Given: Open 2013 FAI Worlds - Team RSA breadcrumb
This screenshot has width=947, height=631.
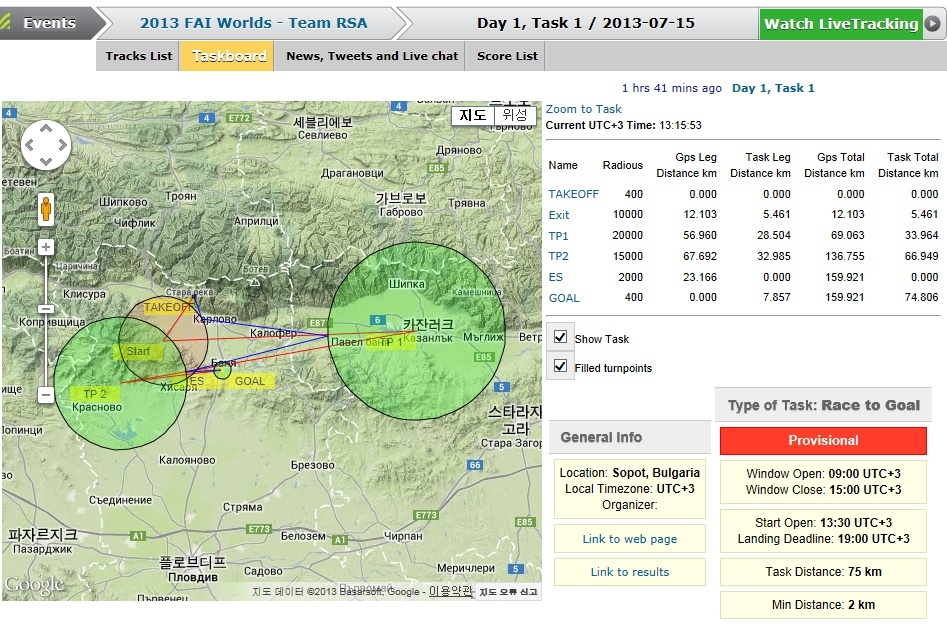Looking at the screenshot, I should coord(254,23).
